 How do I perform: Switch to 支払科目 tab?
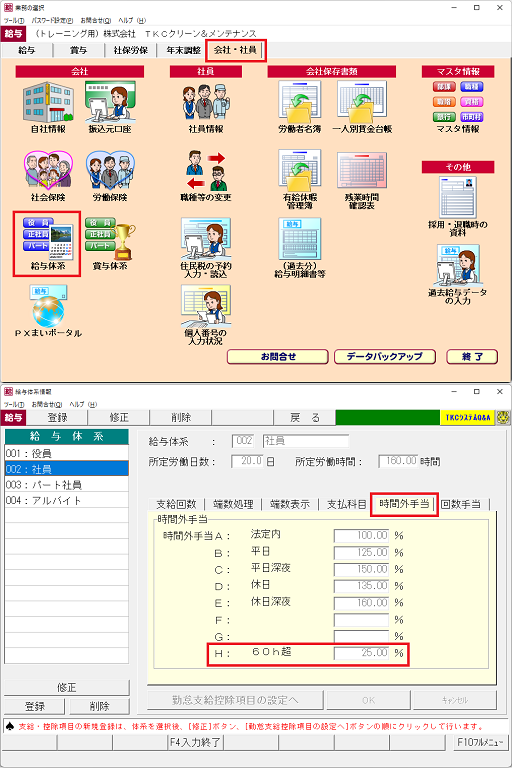tap(346, 504)
